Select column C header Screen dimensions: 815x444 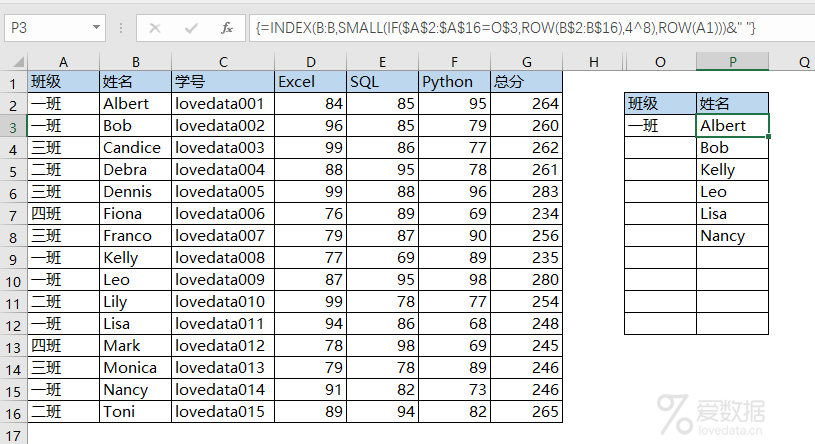[x=223, y=62]
